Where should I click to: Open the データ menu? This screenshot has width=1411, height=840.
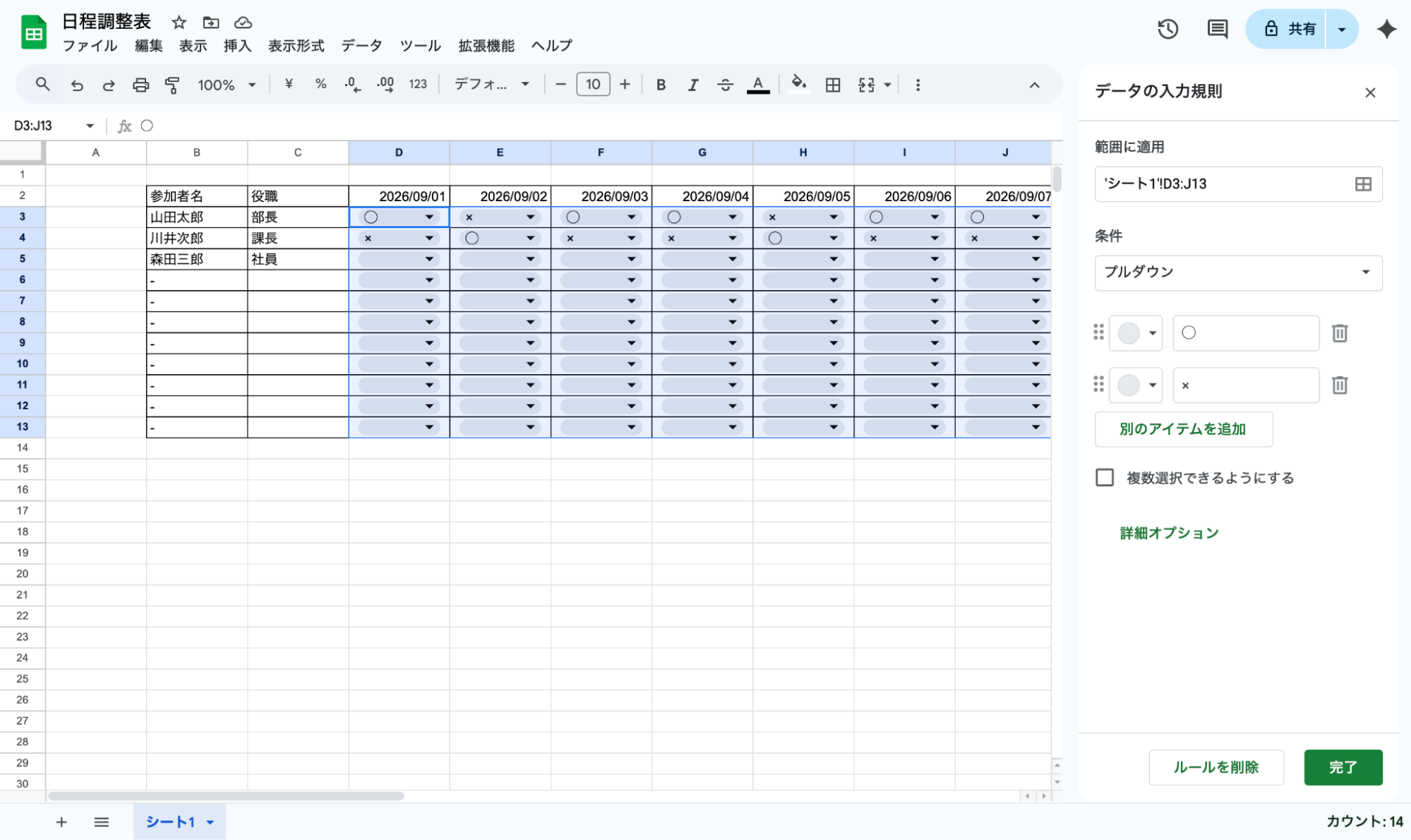point(361,46)
